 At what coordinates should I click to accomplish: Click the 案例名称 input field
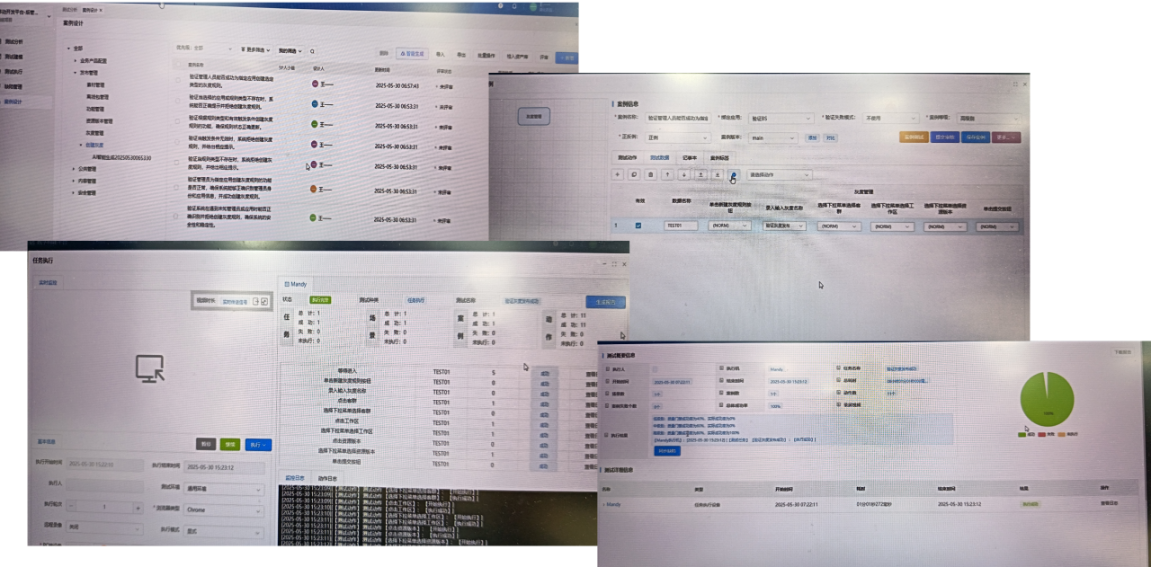[678, 118]
